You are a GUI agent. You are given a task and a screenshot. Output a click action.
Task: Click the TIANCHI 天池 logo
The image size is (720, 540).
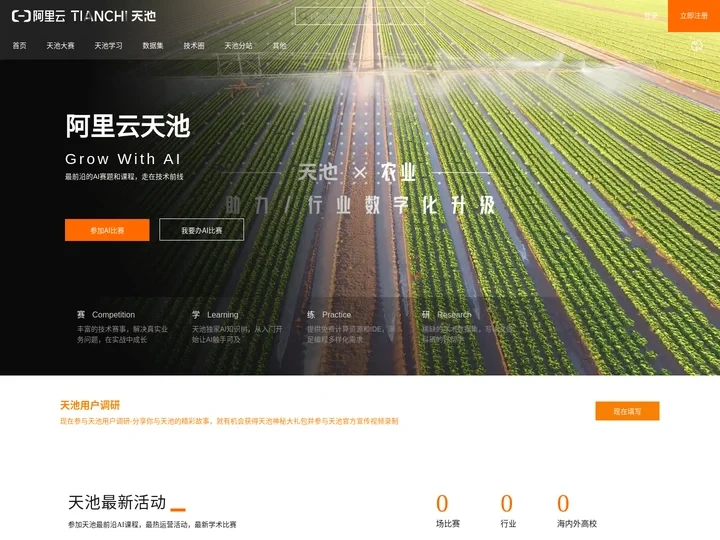click(x=114, y=16)
